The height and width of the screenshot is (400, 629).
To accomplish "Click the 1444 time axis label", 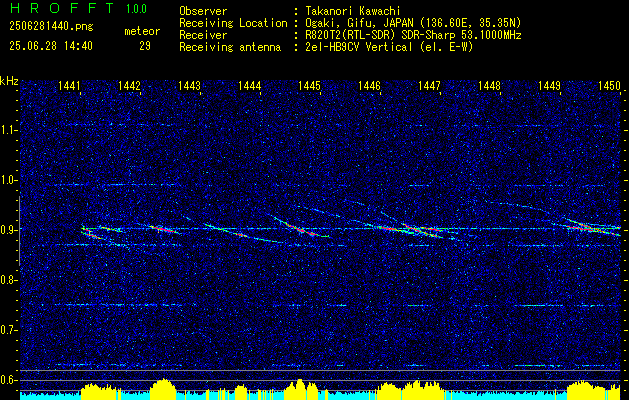I will click(250, 86).
